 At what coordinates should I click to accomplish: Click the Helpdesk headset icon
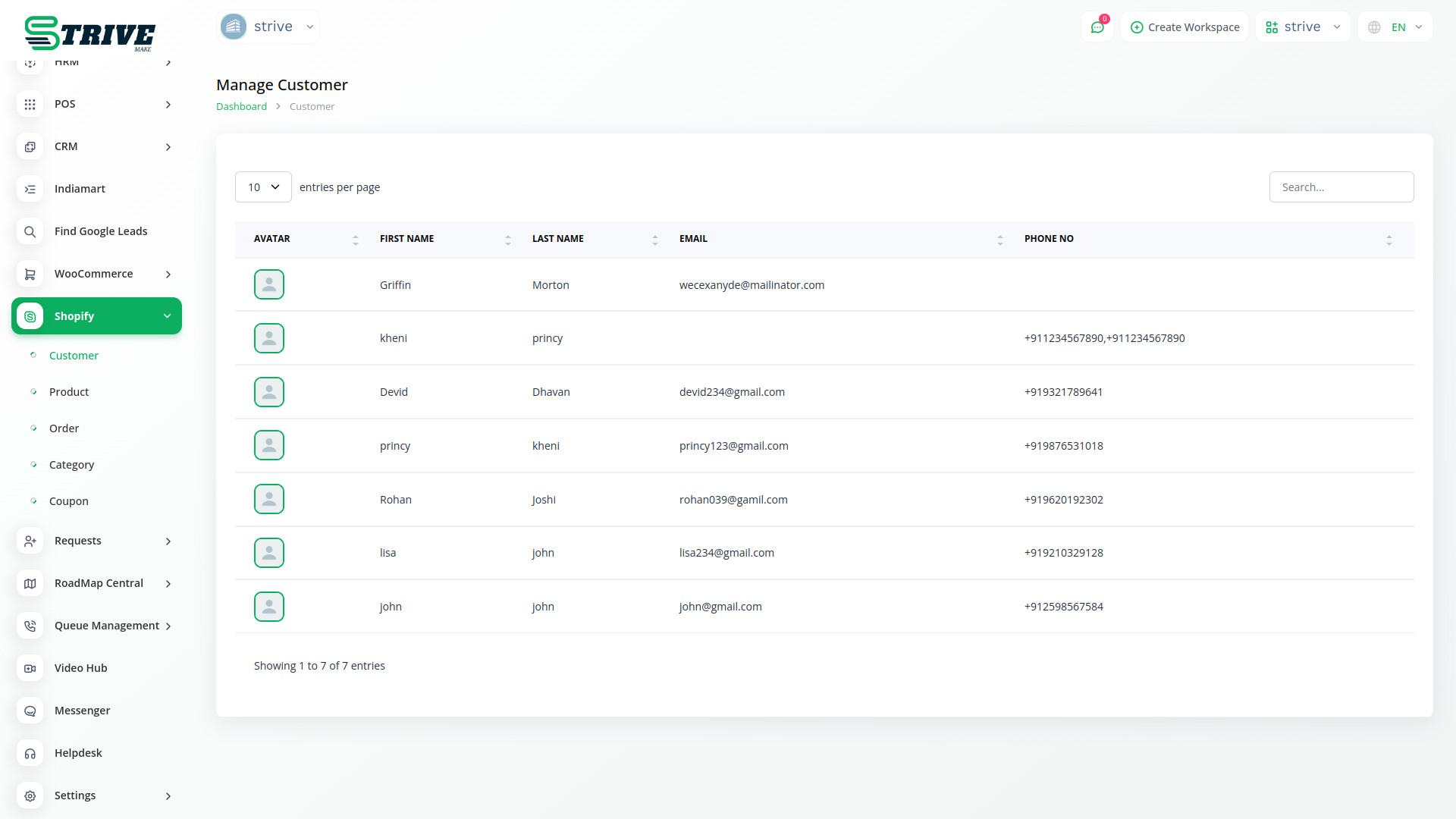[x=30, y=753]
